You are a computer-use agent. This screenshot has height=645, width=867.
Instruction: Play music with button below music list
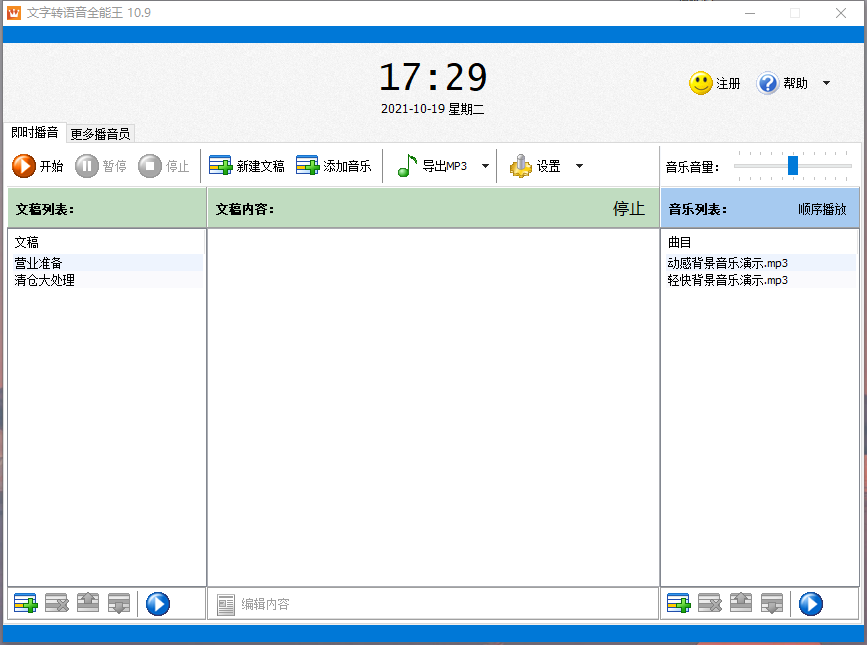[810, 603]
